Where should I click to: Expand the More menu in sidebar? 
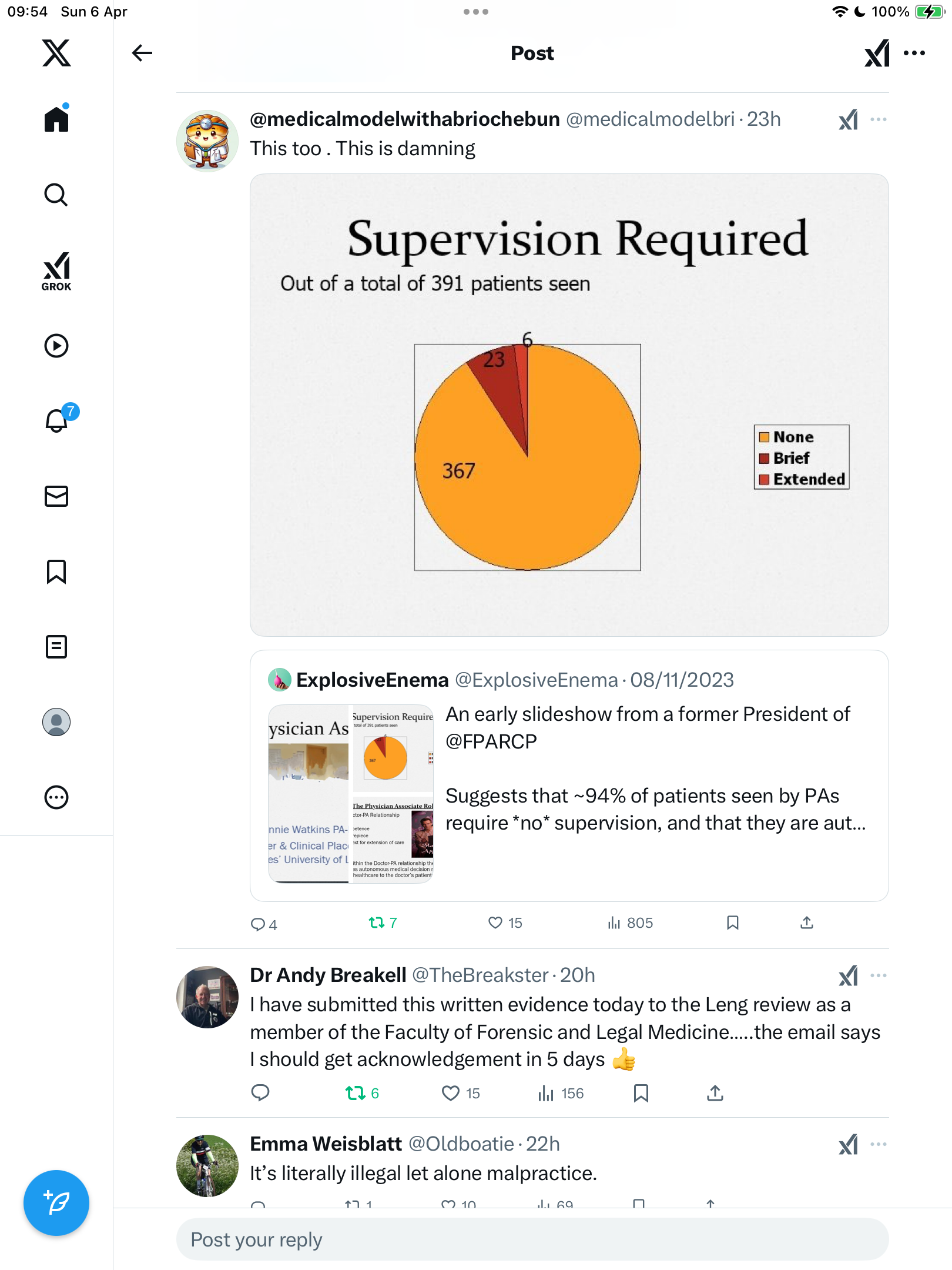click(56, 797)
